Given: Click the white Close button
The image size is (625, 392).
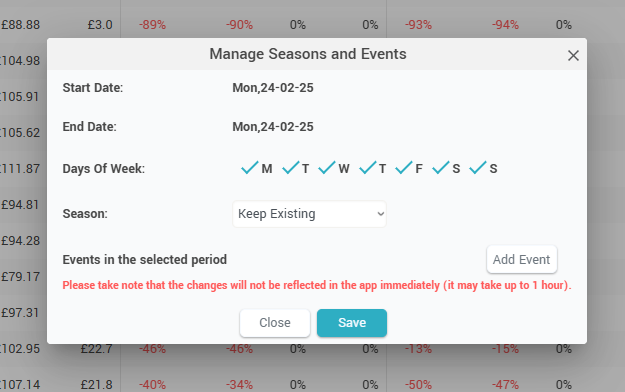Looking at the screenshot, I should point(275,323).
